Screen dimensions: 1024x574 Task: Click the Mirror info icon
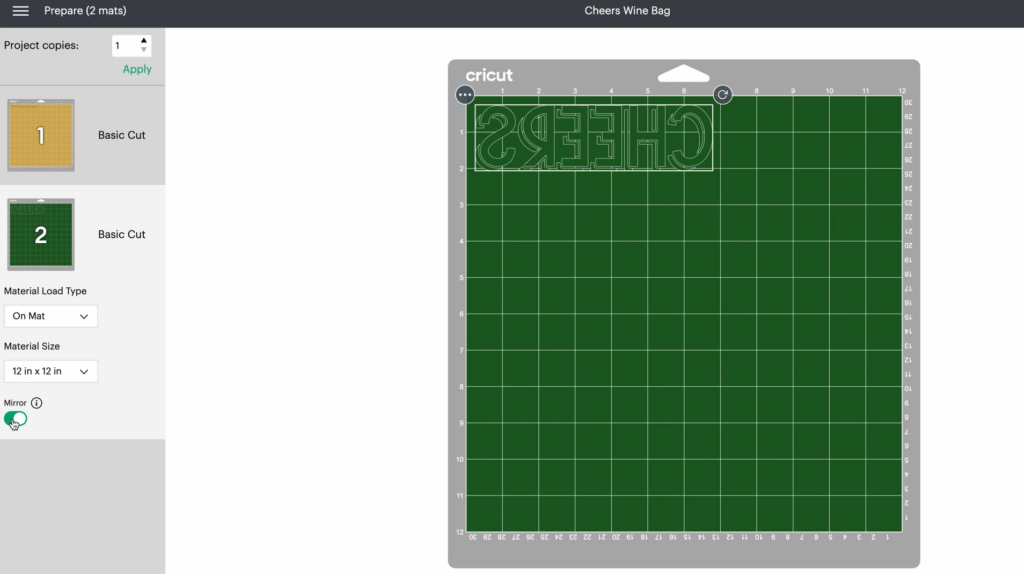(x=37, y=403)
